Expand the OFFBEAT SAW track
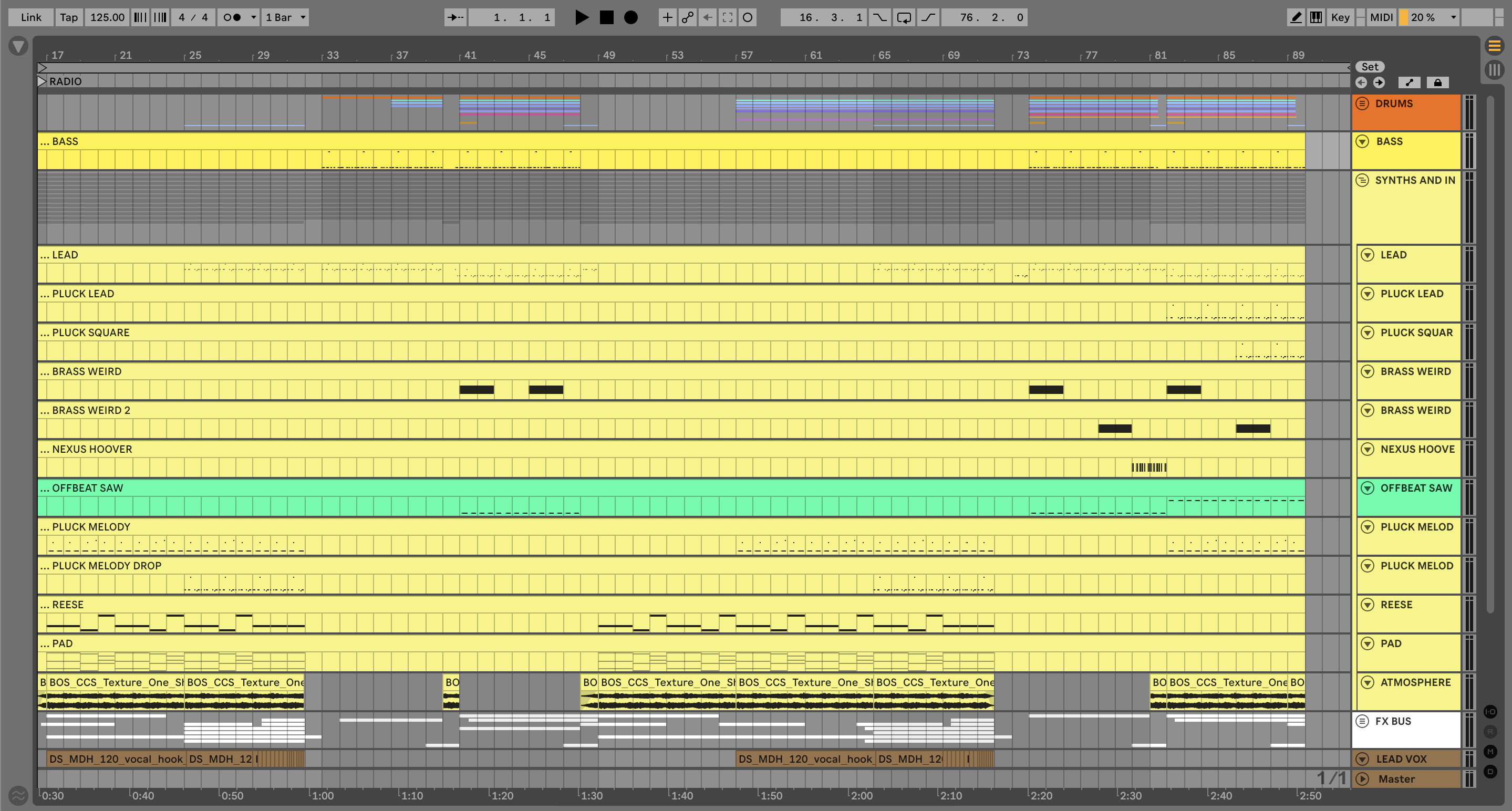Viewport: 1512px width, 811px height. [1368, 487]
